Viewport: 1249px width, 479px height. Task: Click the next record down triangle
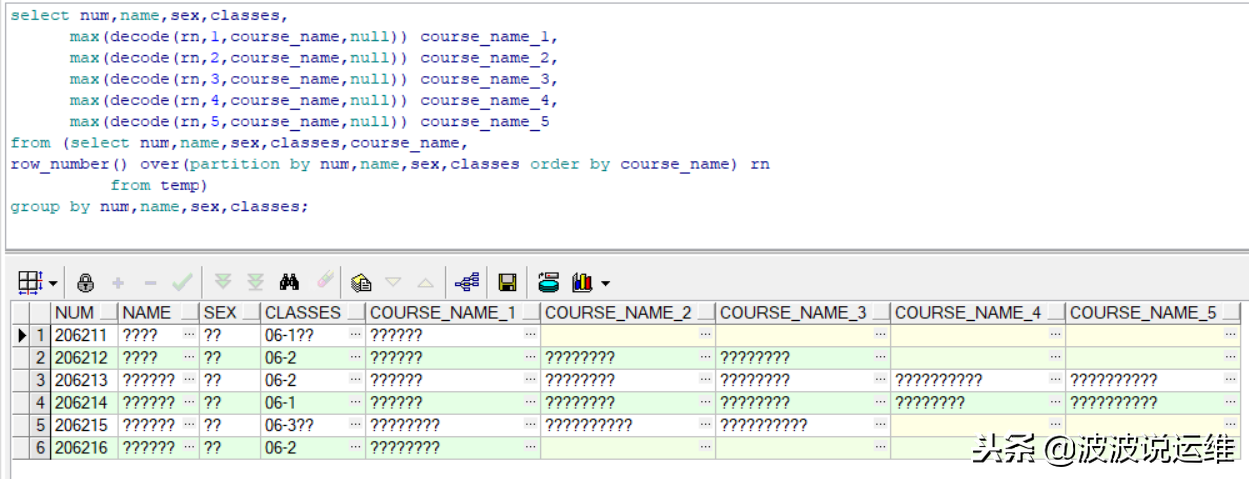[393, 282]
